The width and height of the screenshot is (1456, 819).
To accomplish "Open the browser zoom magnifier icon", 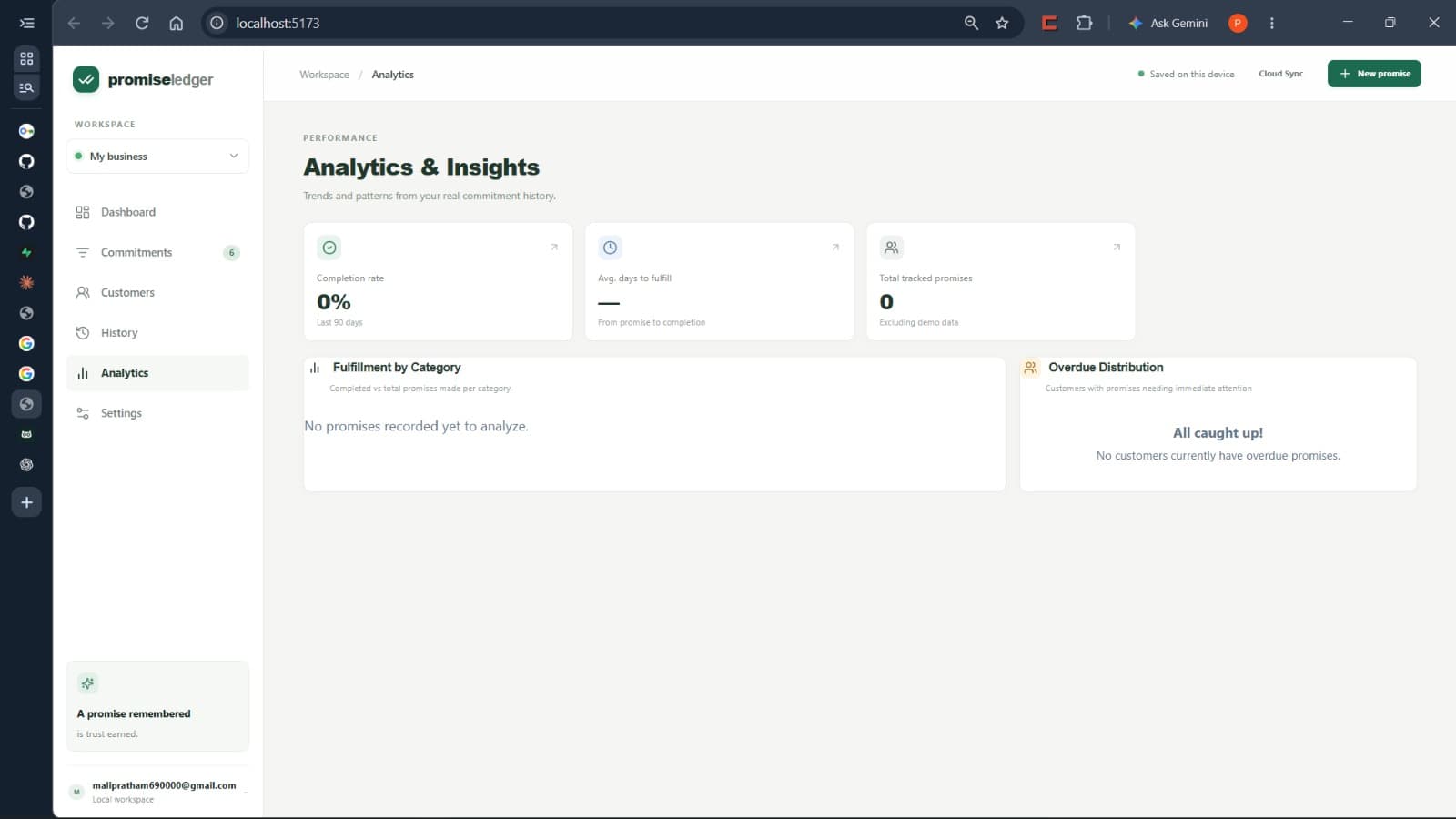I will click(971, 23).
